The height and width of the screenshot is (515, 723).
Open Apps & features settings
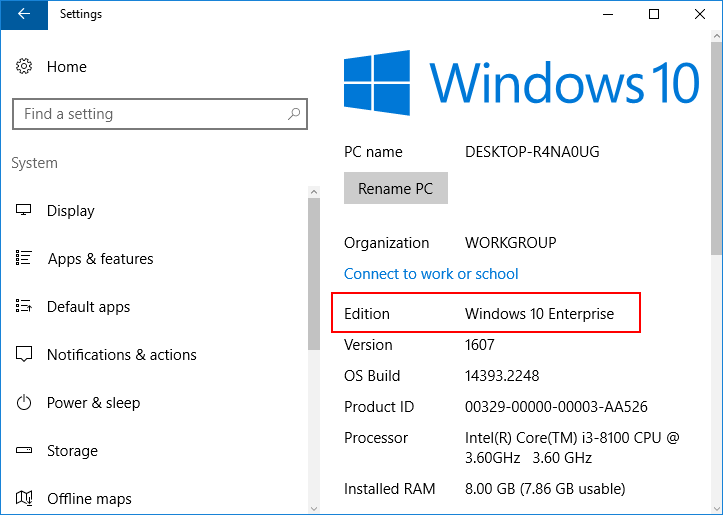click(x=101, y=259)
